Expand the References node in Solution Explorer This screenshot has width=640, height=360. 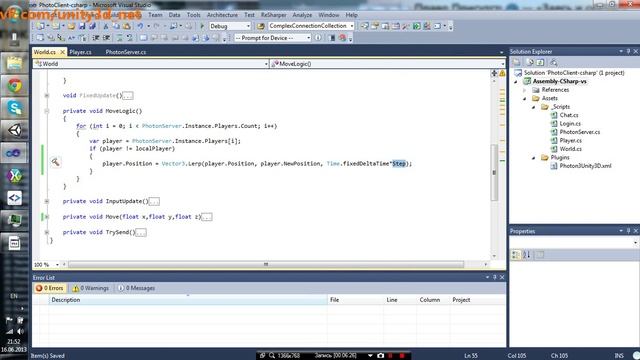pyautogui.click(x=525, y=90)
